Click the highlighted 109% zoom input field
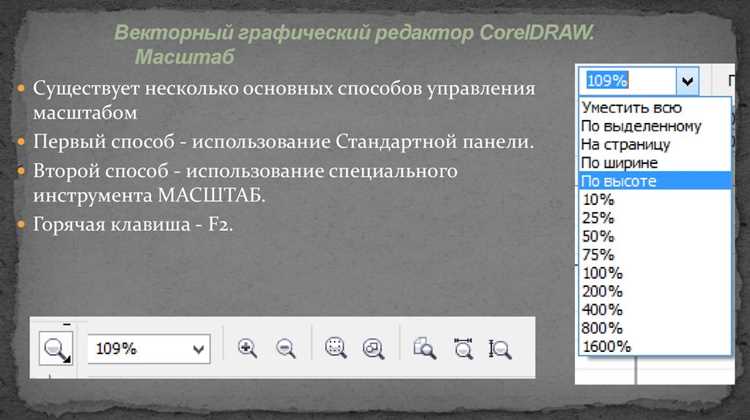The height and width of the screenshot is (420, 750). (x=628, y=80)
